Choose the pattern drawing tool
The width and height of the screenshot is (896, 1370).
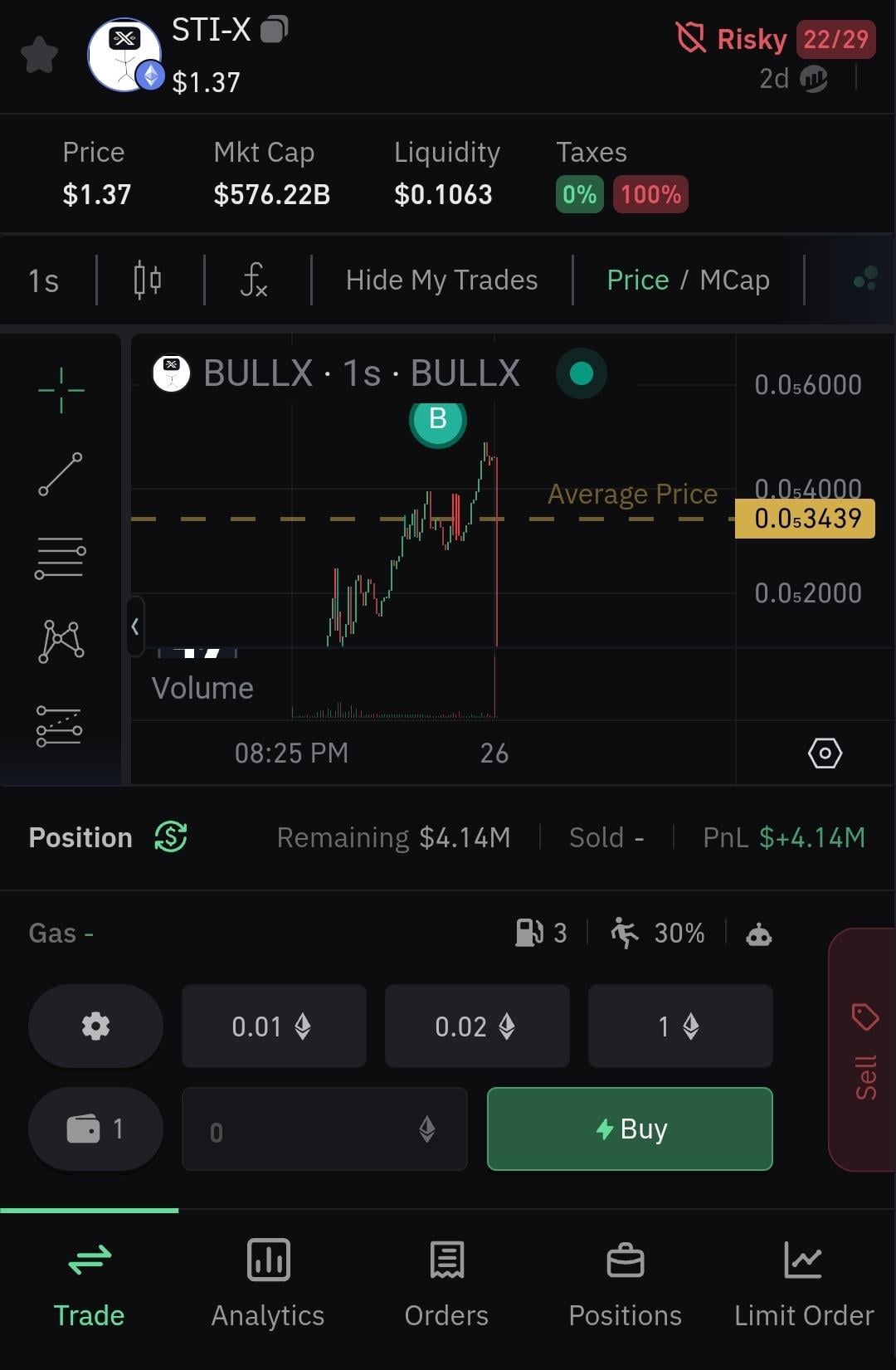coord(61,641)
